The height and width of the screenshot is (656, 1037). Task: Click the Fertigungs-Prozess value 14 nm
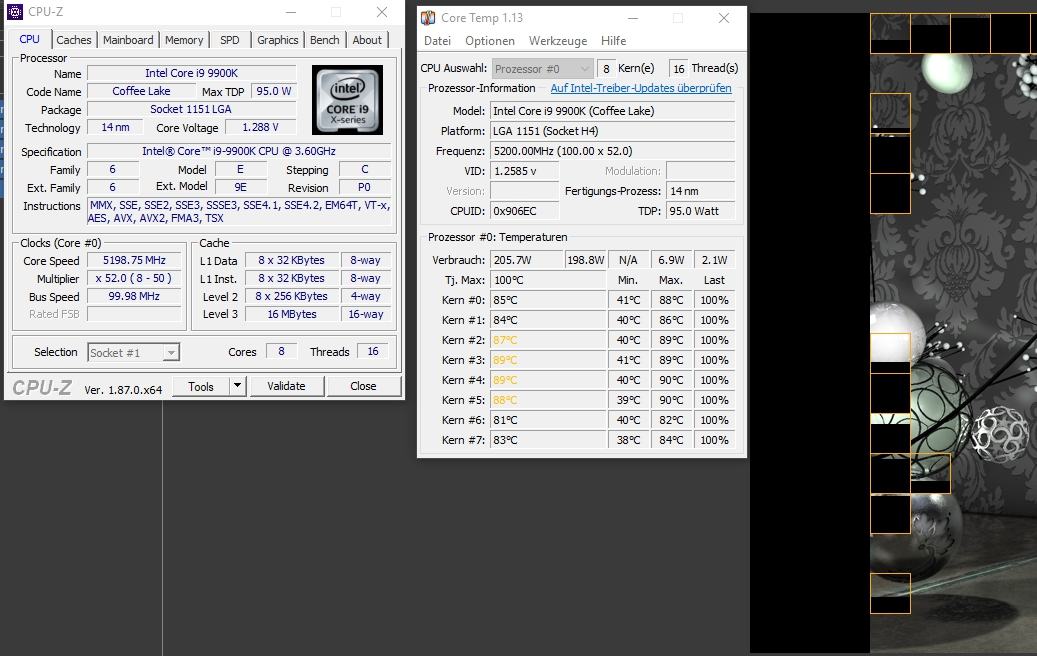click(700, 191)
